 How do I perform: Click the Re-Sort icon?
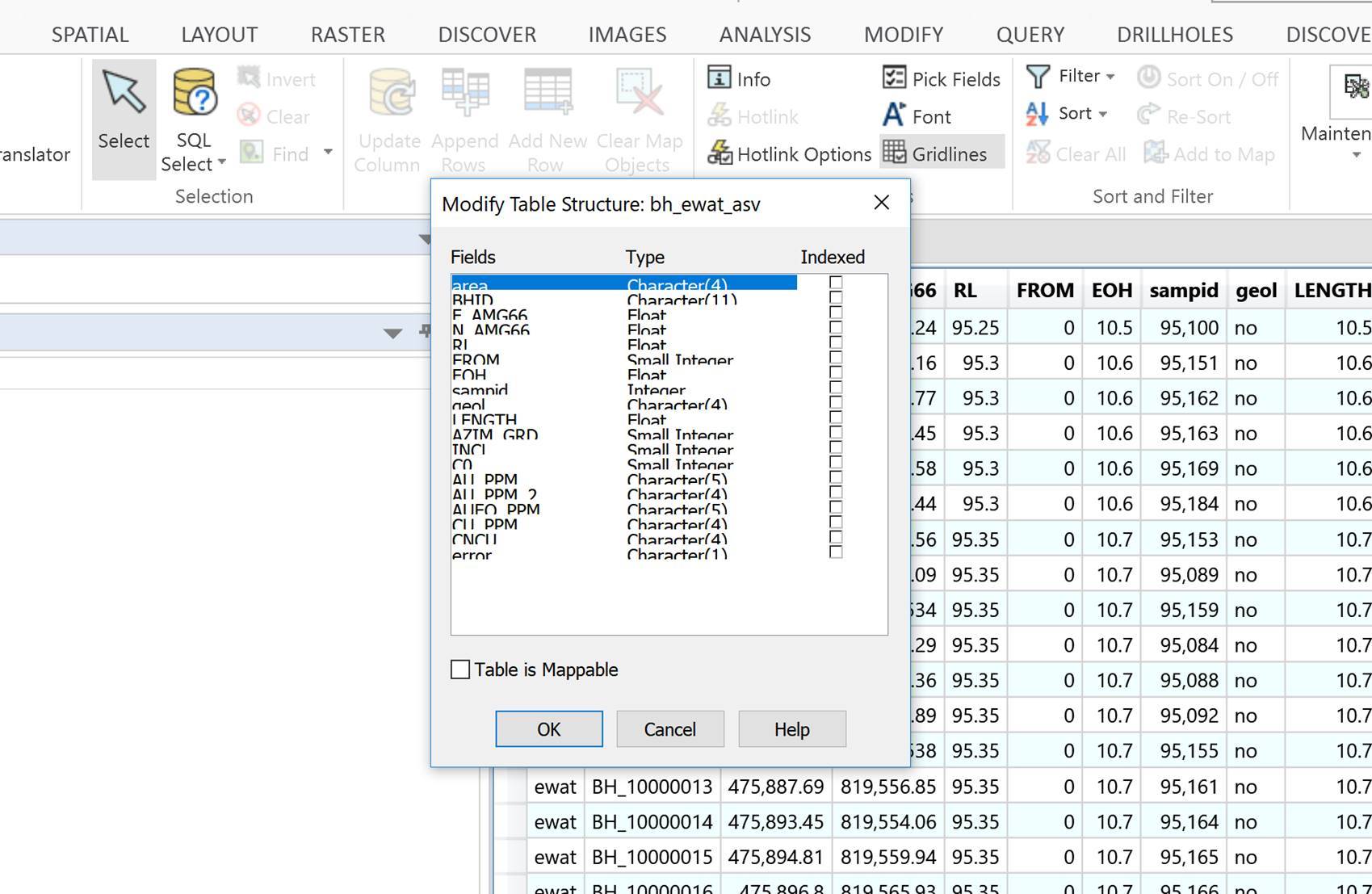click(x=1148, y=115)
